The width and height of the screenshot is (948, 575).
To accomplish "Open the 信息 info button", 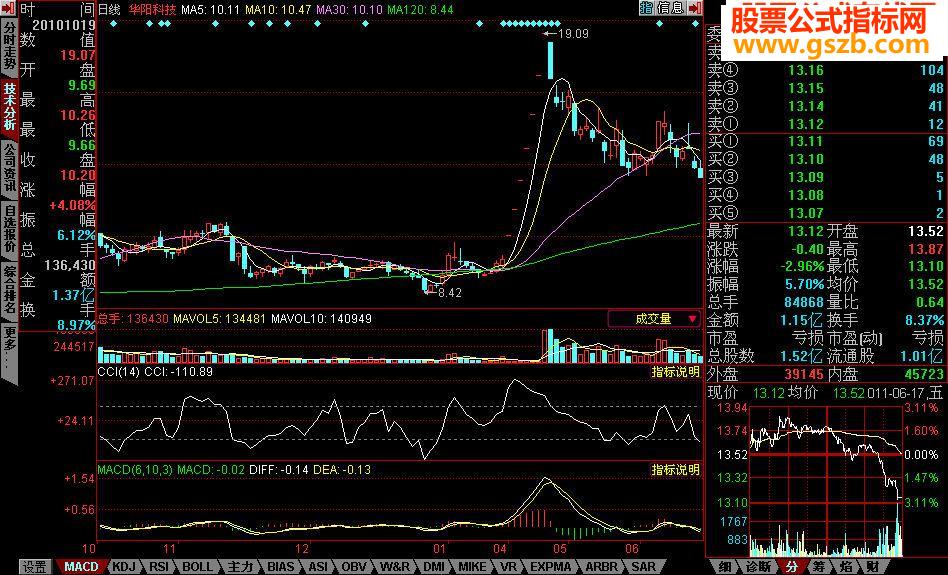I will pyautogui.click(x=670, y=8).
